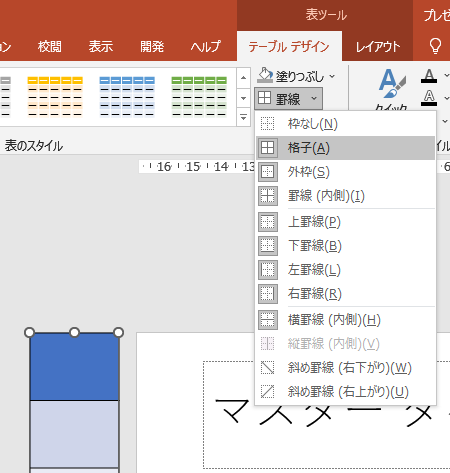Image resolution: width=450 pixels, height=473 pixels.
Task: Click the dark blue table header cell
Action: tap(74, 367)
